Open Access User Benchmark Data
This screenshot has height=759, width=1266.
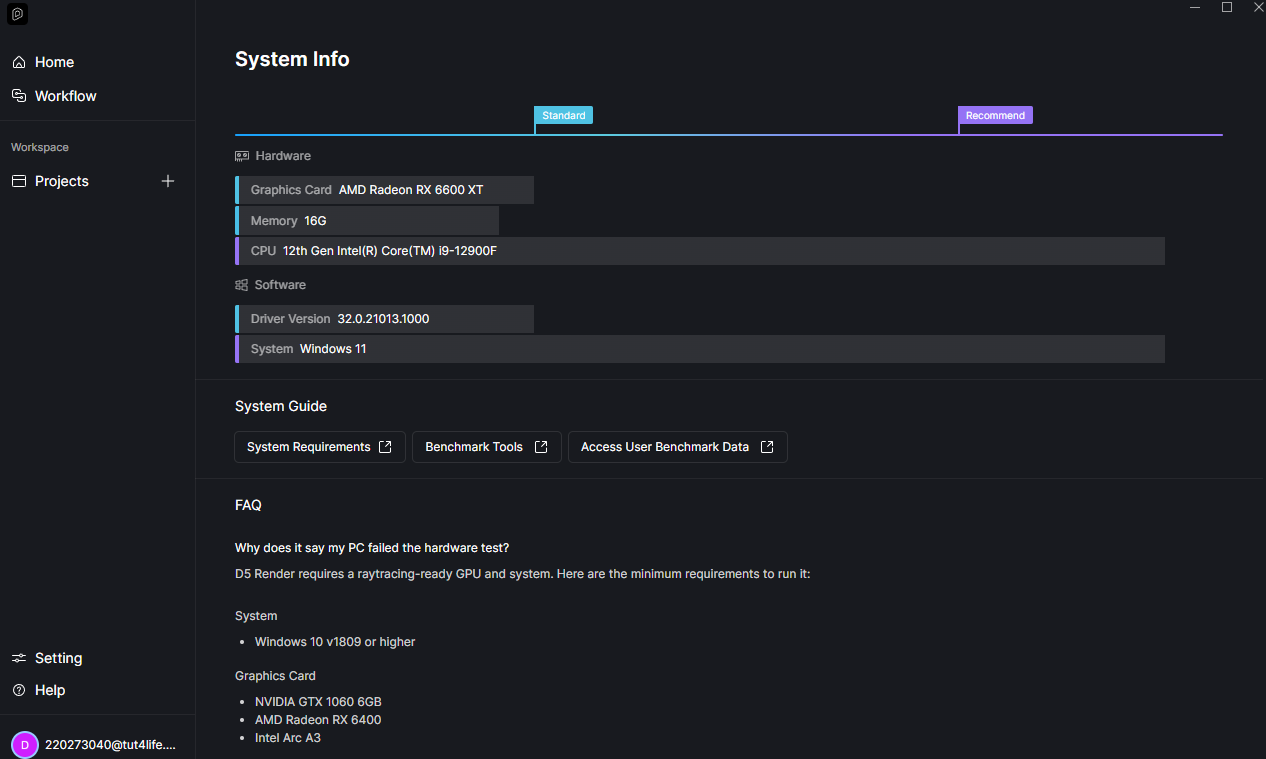677,447
